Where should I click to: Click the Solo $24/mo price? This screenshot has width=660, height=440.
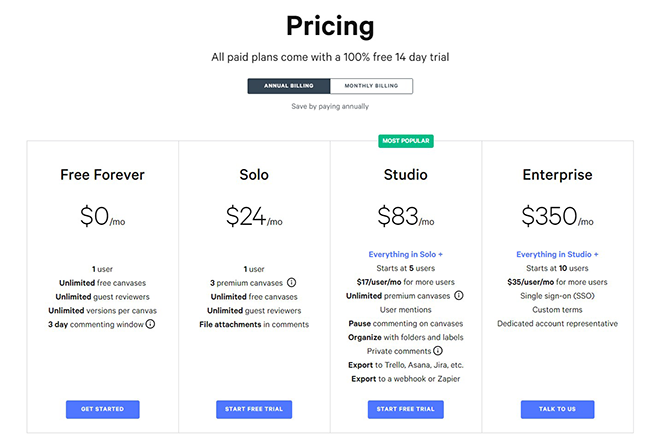coord(254,216)
